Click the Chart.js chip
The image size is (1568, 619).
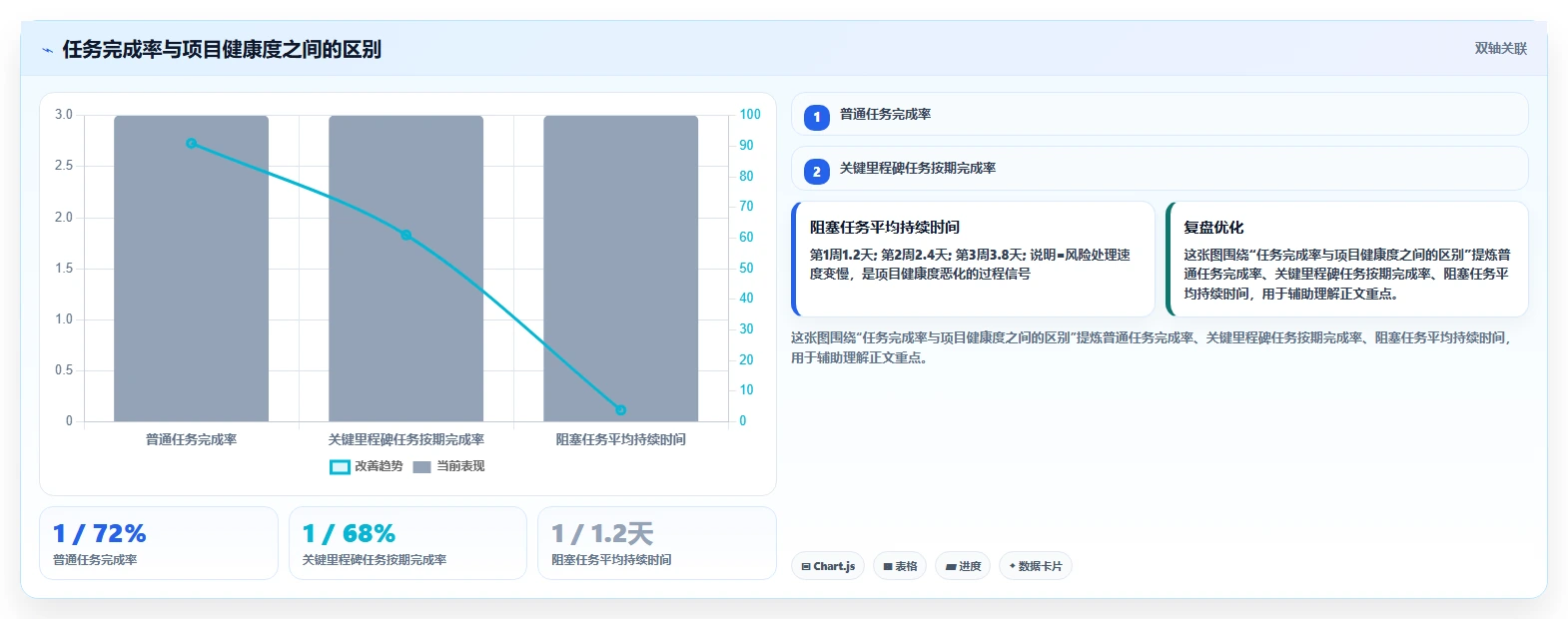coord(828,566)
